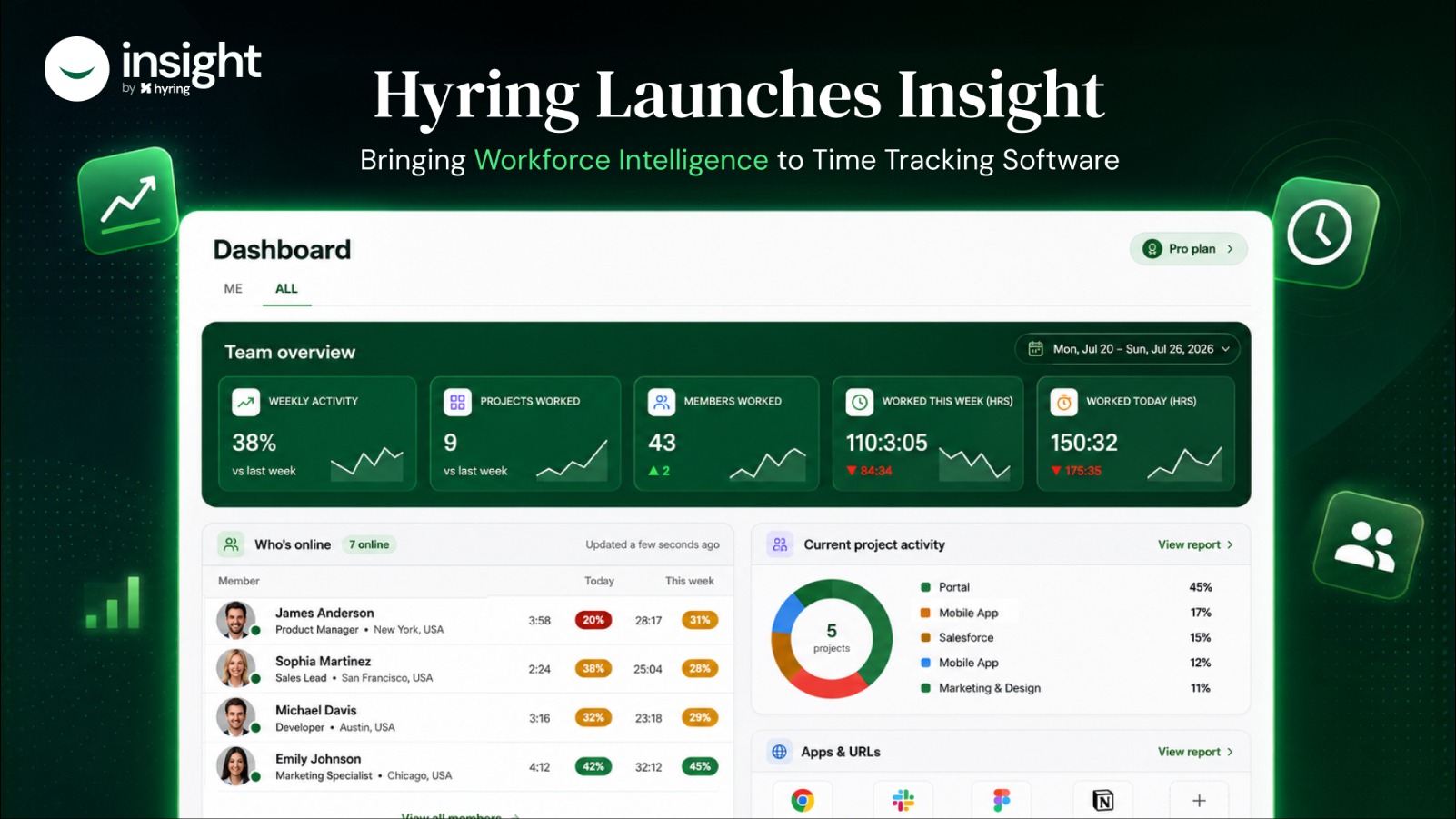
Task: Click Sophia Martinez's 28% weekly badge
Action: click(x=700, y=668)
